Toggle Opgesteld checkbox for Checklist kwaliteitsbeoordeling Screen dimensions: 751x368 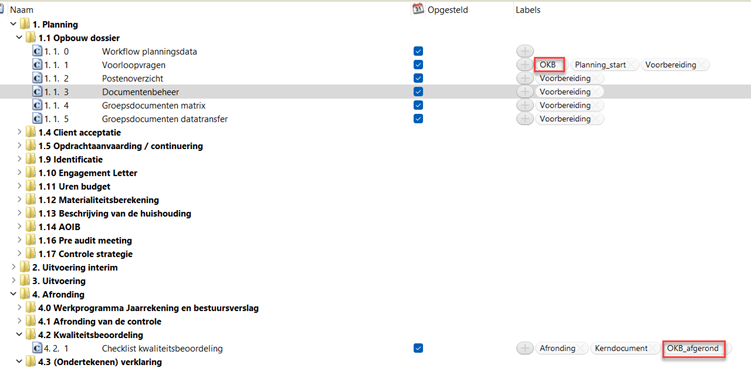point(418,348)
